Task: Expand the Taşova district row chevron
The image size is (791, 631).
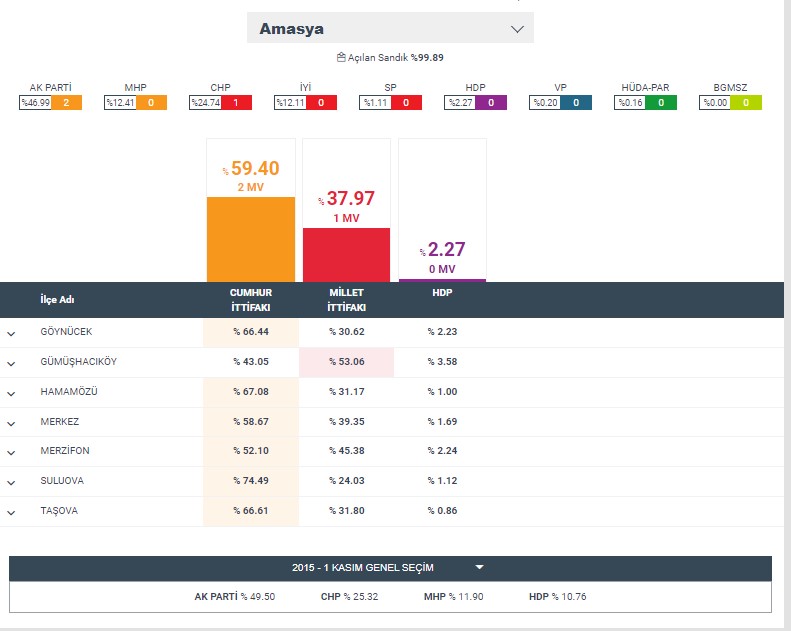Action: point(11,513)
